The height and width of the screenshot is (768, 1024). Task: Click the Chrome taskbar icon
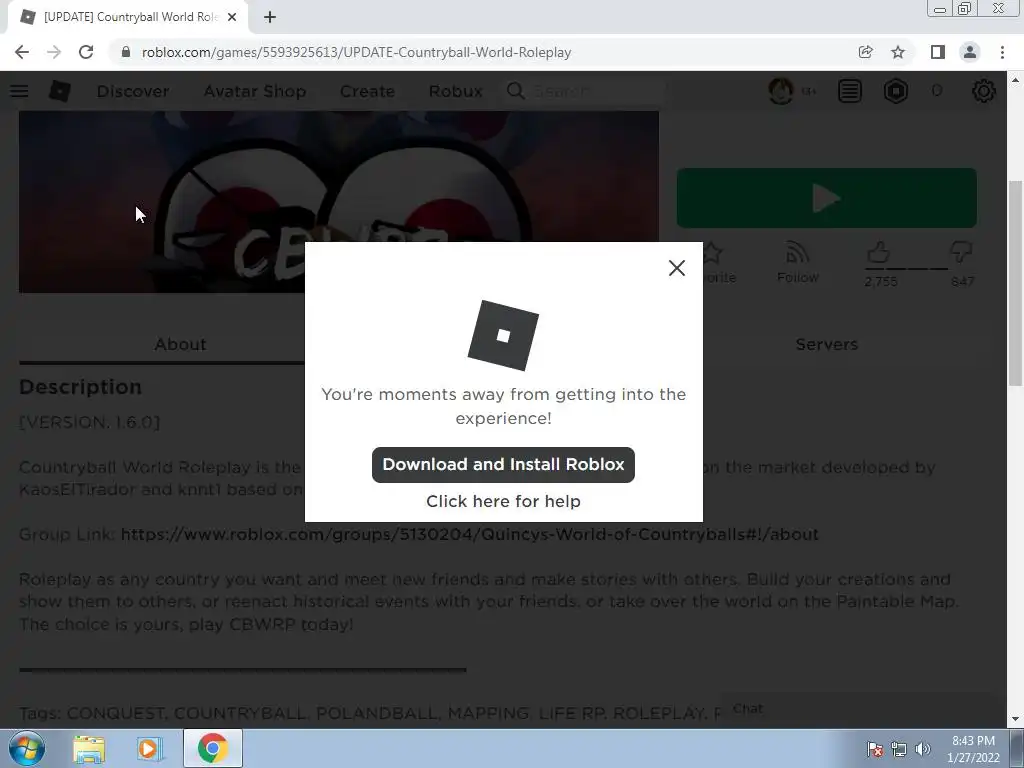pos(213,748)
